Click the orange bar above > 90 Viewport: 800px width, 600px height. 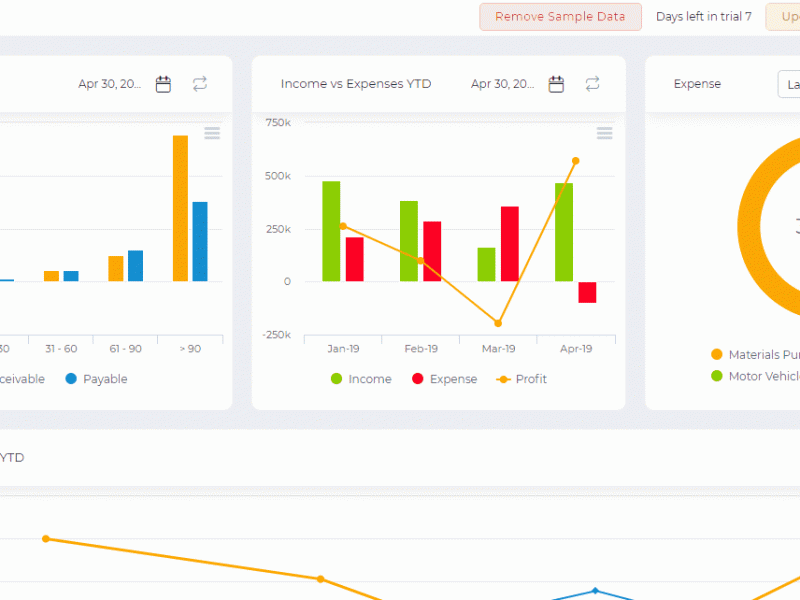[181, 208]
